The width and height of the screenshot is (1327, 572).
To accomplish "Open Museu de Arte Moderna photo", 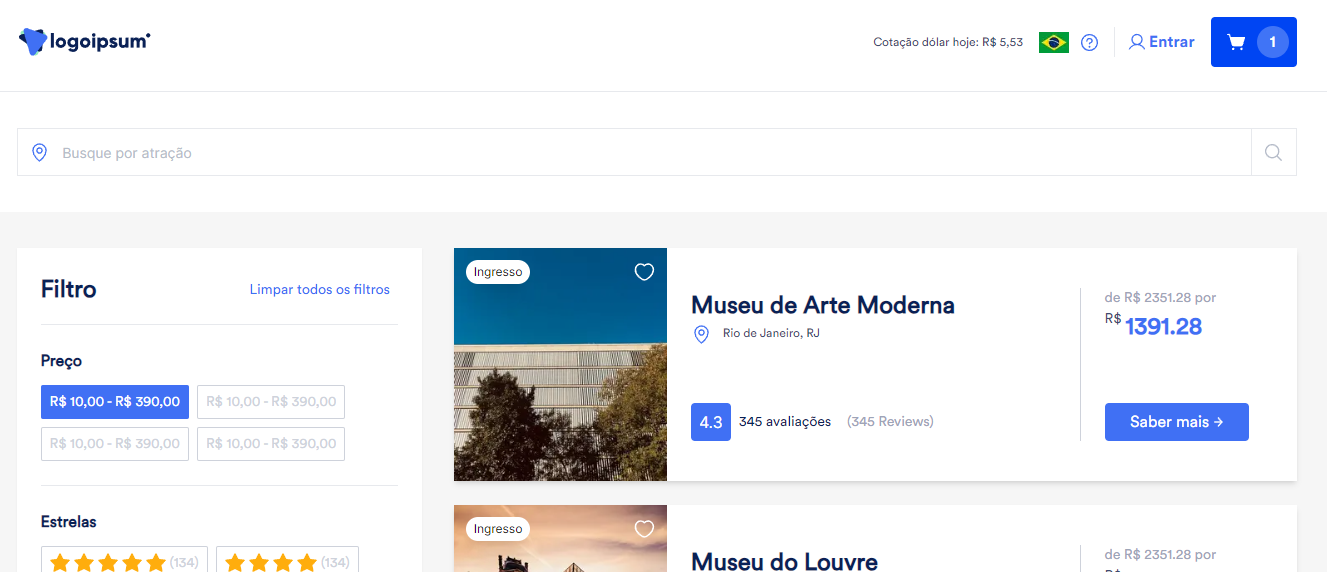I will click(560, 364).
